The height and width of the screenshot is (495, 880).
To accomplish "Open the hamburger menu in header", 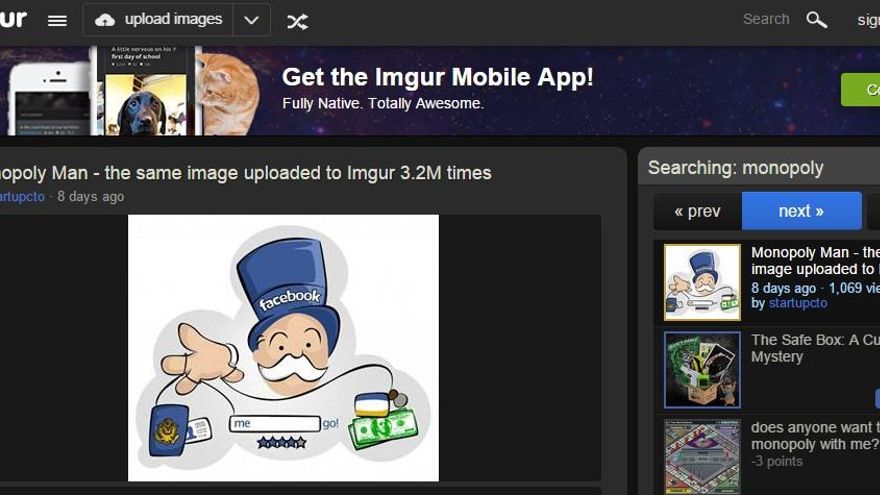I will pos(57,20).
